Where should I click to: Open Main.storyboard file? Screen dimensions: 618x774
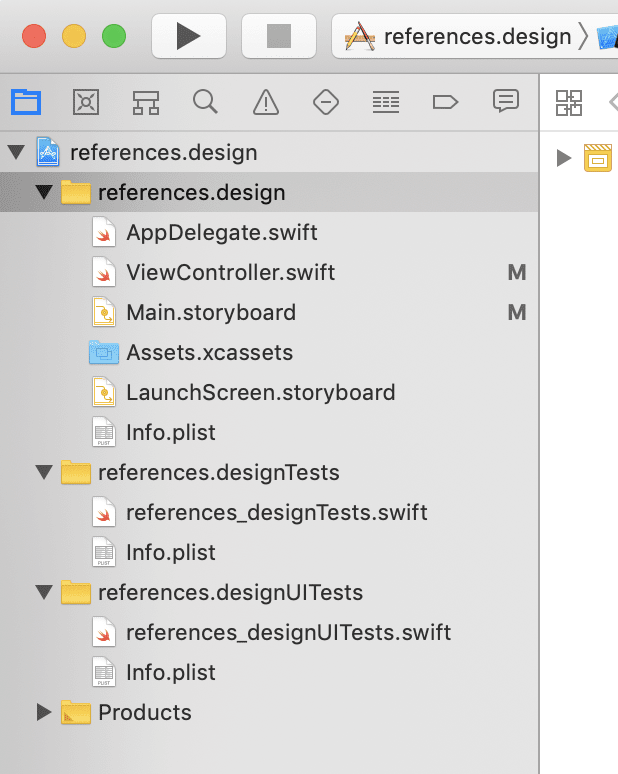click(x=210, y=313)
